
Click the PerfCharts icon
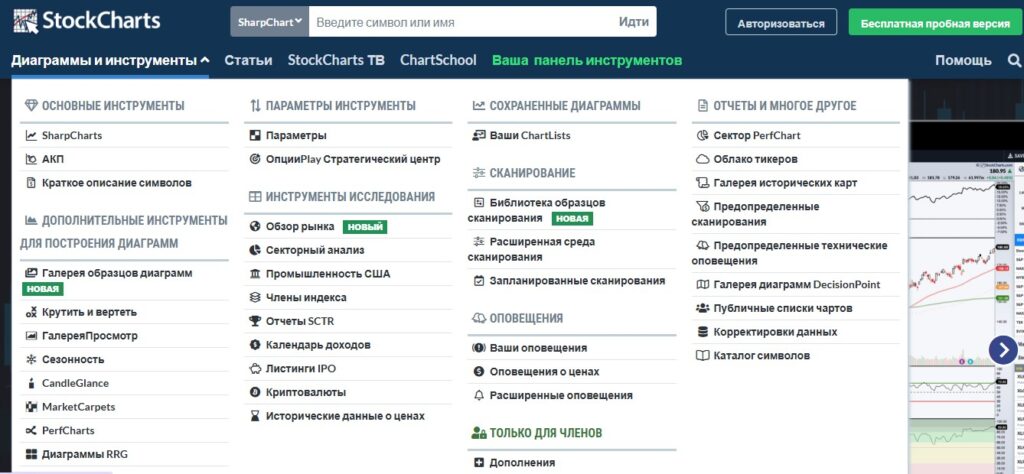31,430
